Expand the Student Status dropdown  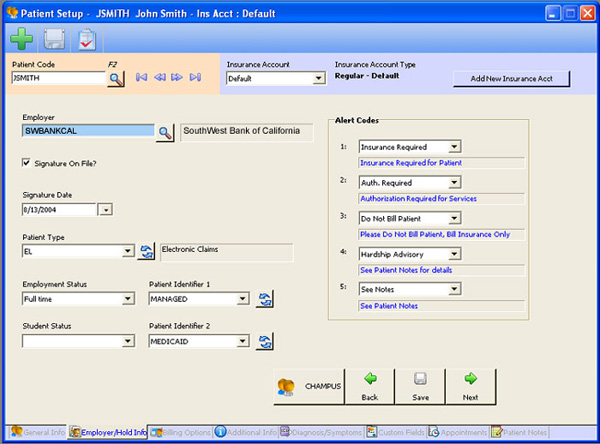(x=127, y=342)
